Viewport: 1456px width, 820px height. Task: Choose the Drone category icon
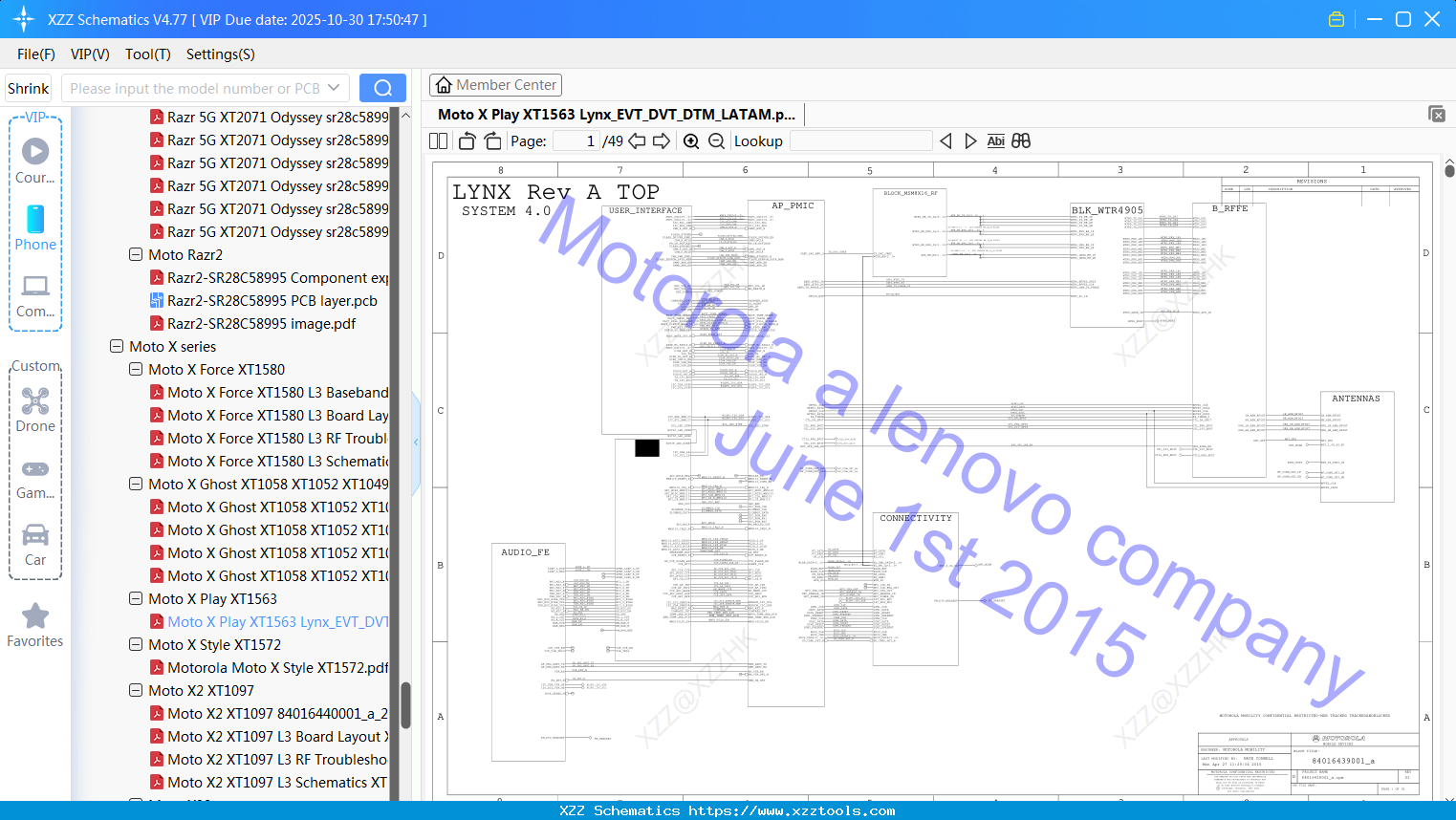(x=35, y=409)
